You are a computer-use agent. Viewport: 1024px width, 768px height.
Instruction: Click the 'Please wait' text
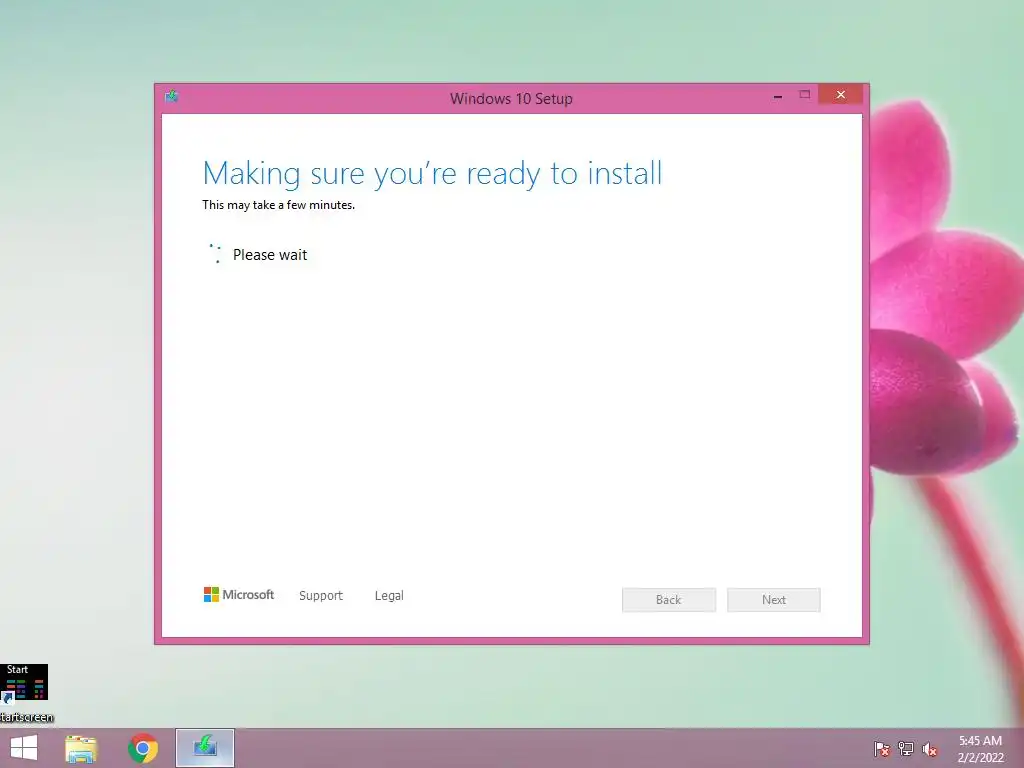point(270,255)
